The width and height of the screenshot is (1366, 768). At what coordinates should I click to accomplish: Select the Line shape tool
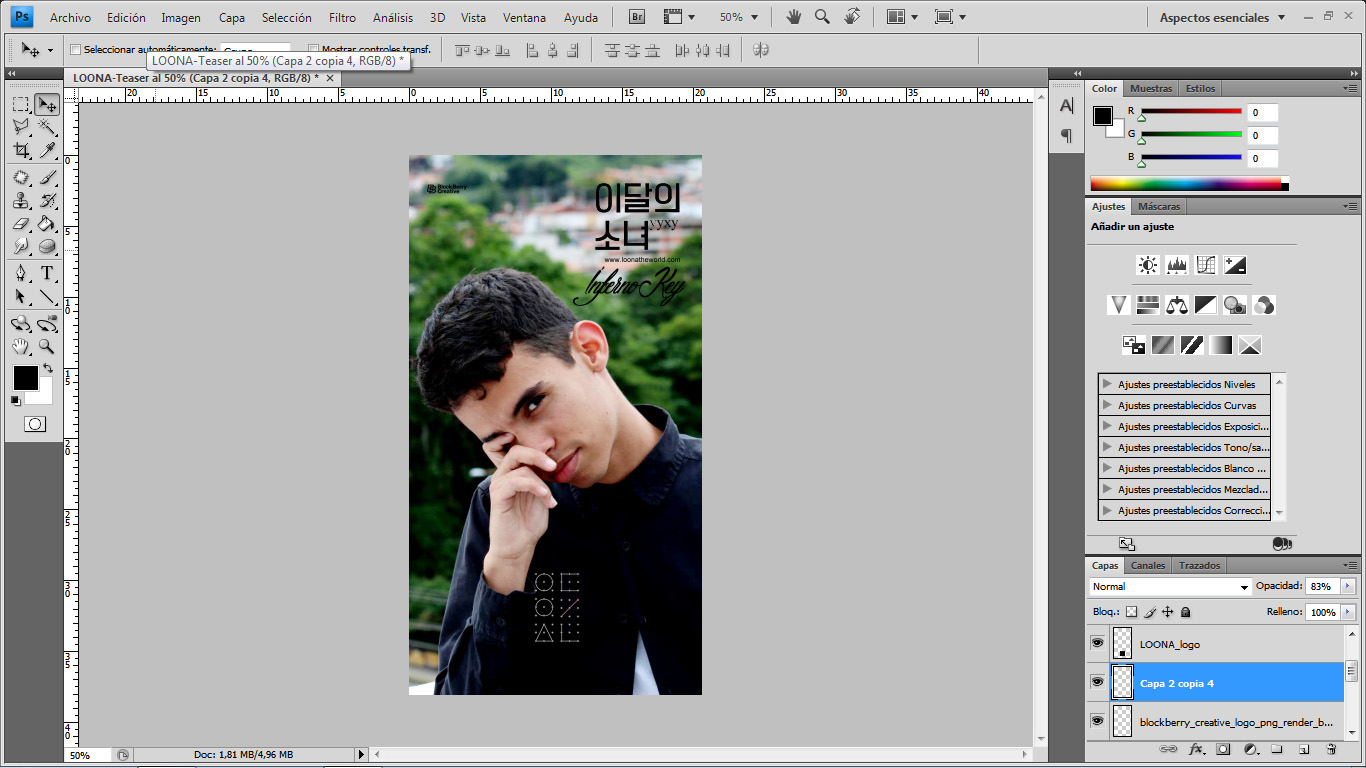[47, 296]
